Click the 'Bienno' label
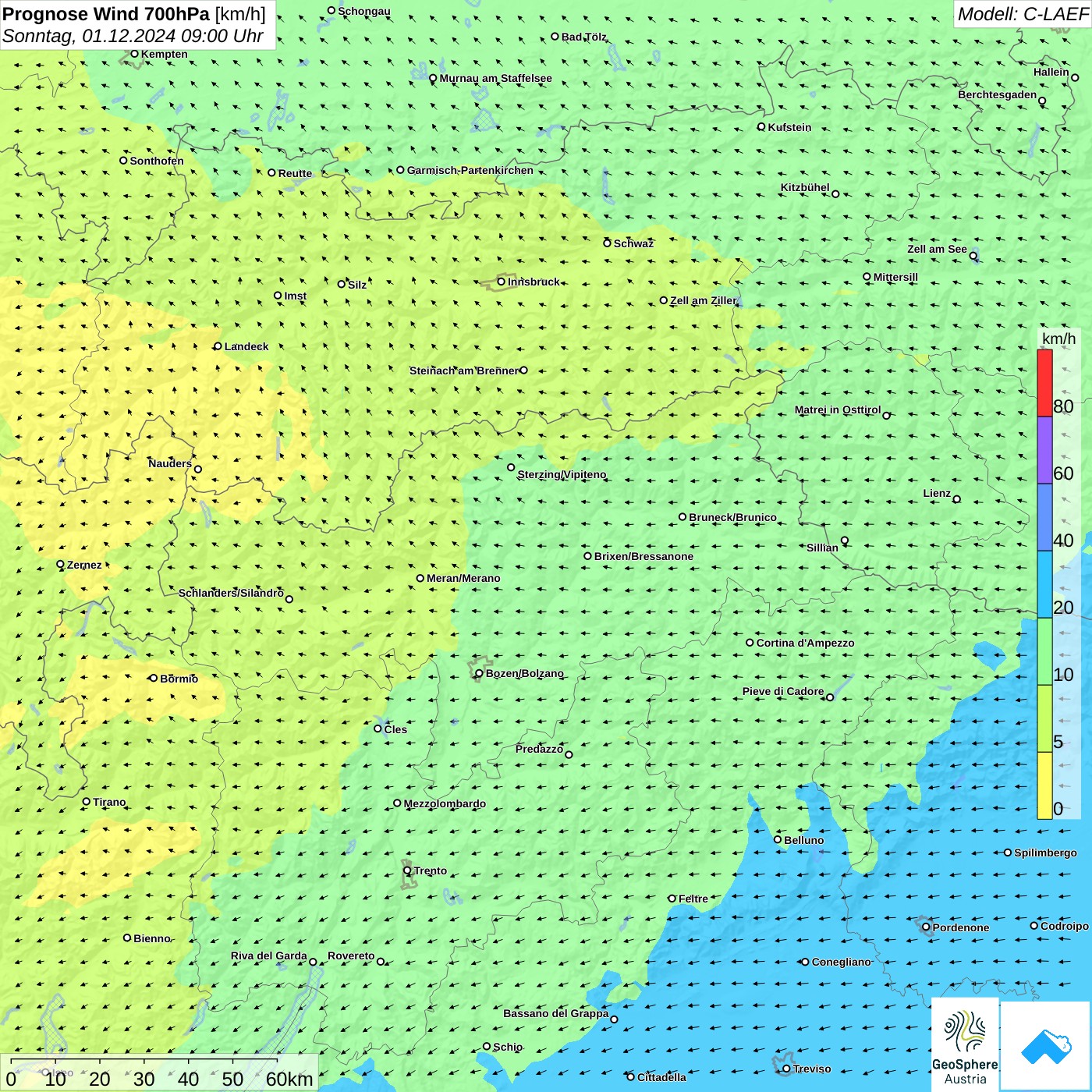 (151, 938)
